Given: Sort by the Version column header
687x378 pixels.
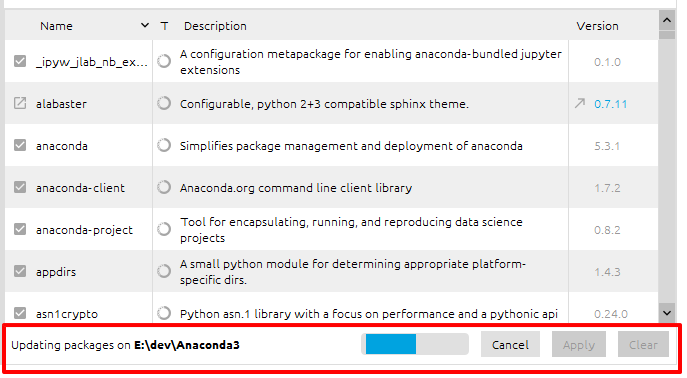Looking at the screenshot, I should [597, 26].
